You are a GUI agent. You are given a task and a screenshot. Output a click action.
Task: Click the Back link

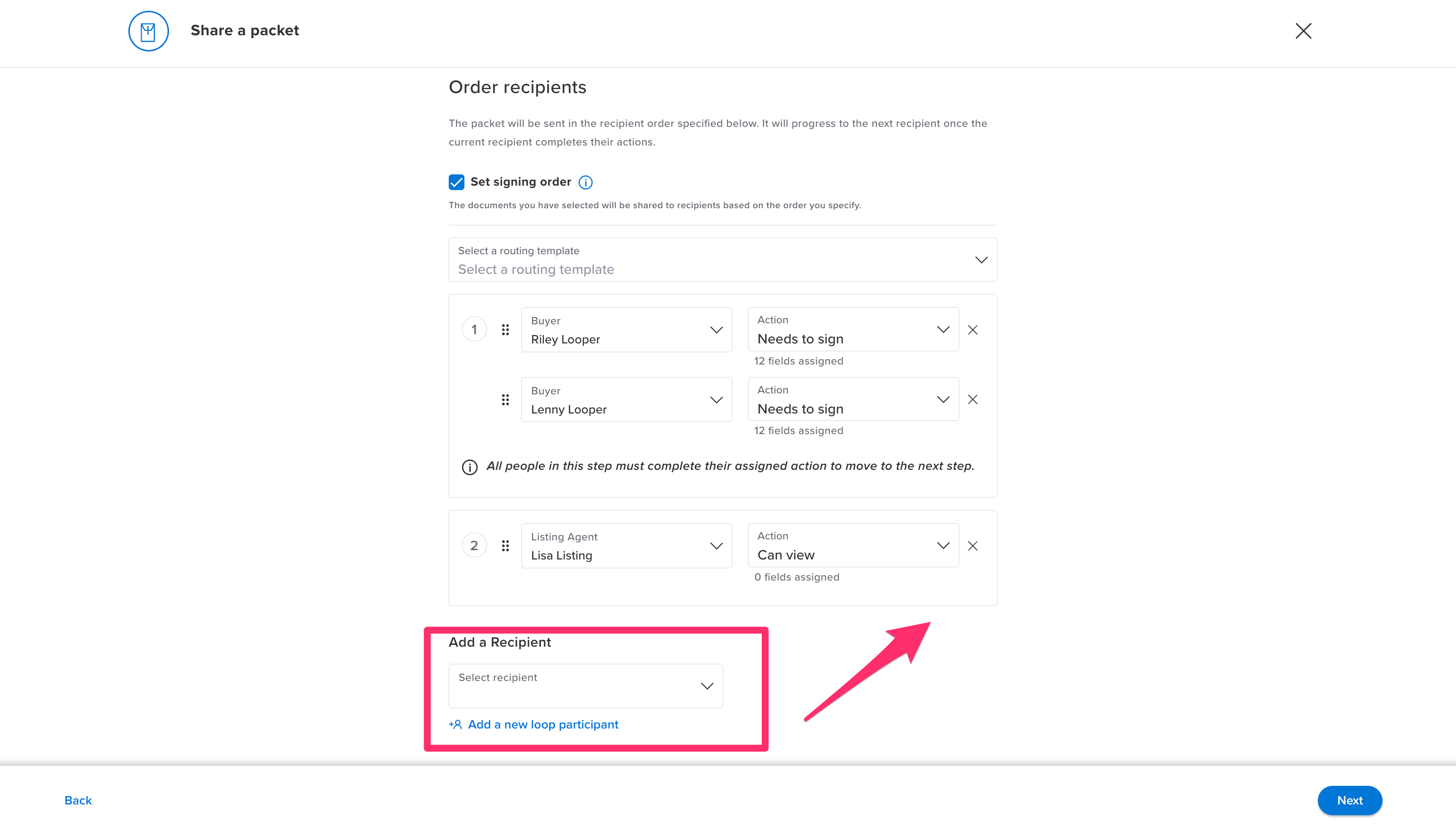[78, 800]
